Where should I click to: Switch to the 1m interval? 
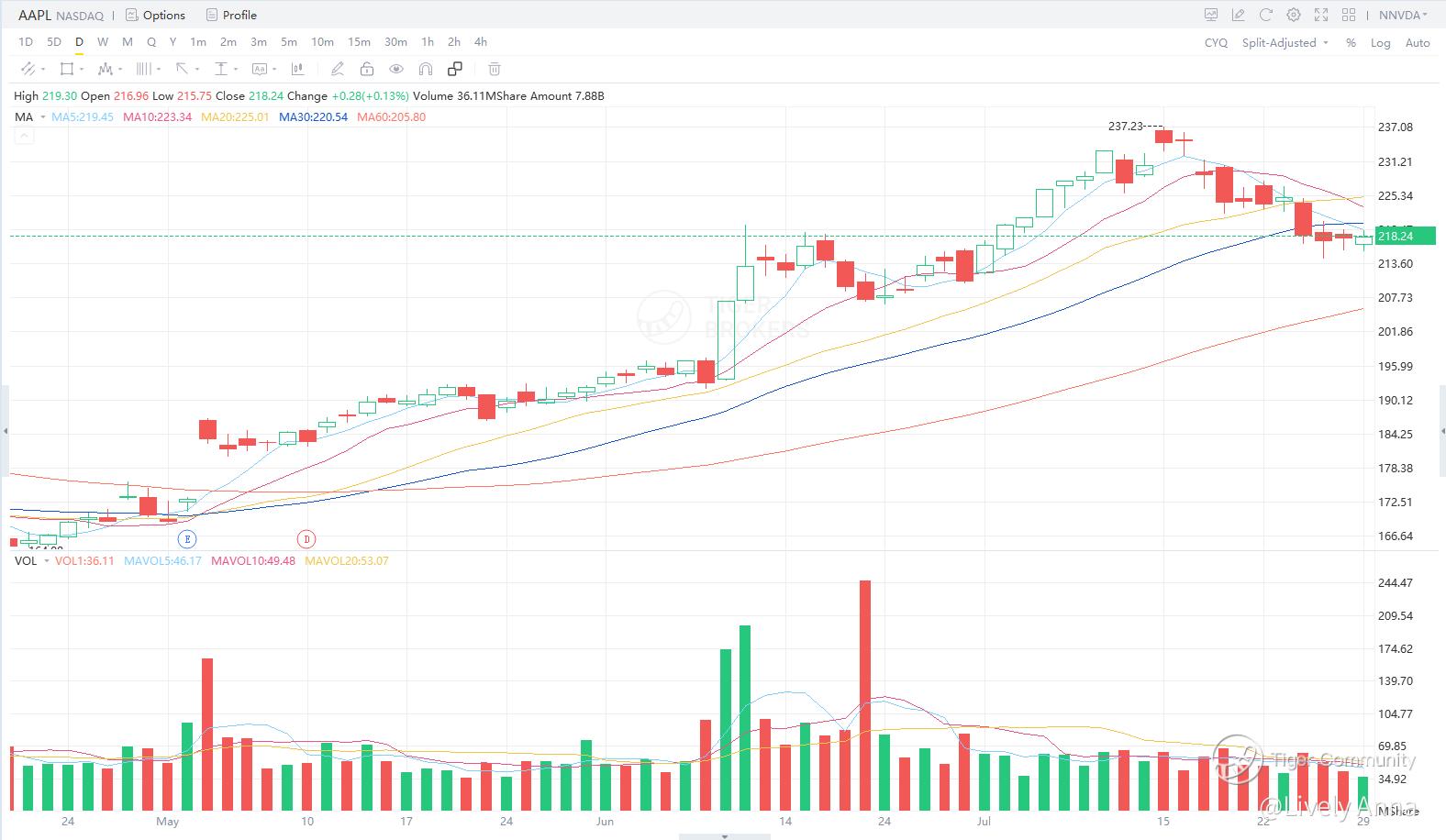point(198,42)
